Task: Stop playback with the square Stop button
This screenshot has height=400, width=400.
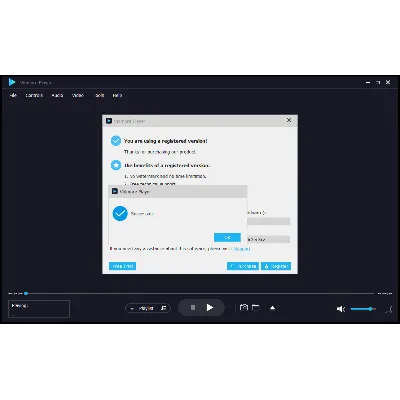Action: (193, 307)
